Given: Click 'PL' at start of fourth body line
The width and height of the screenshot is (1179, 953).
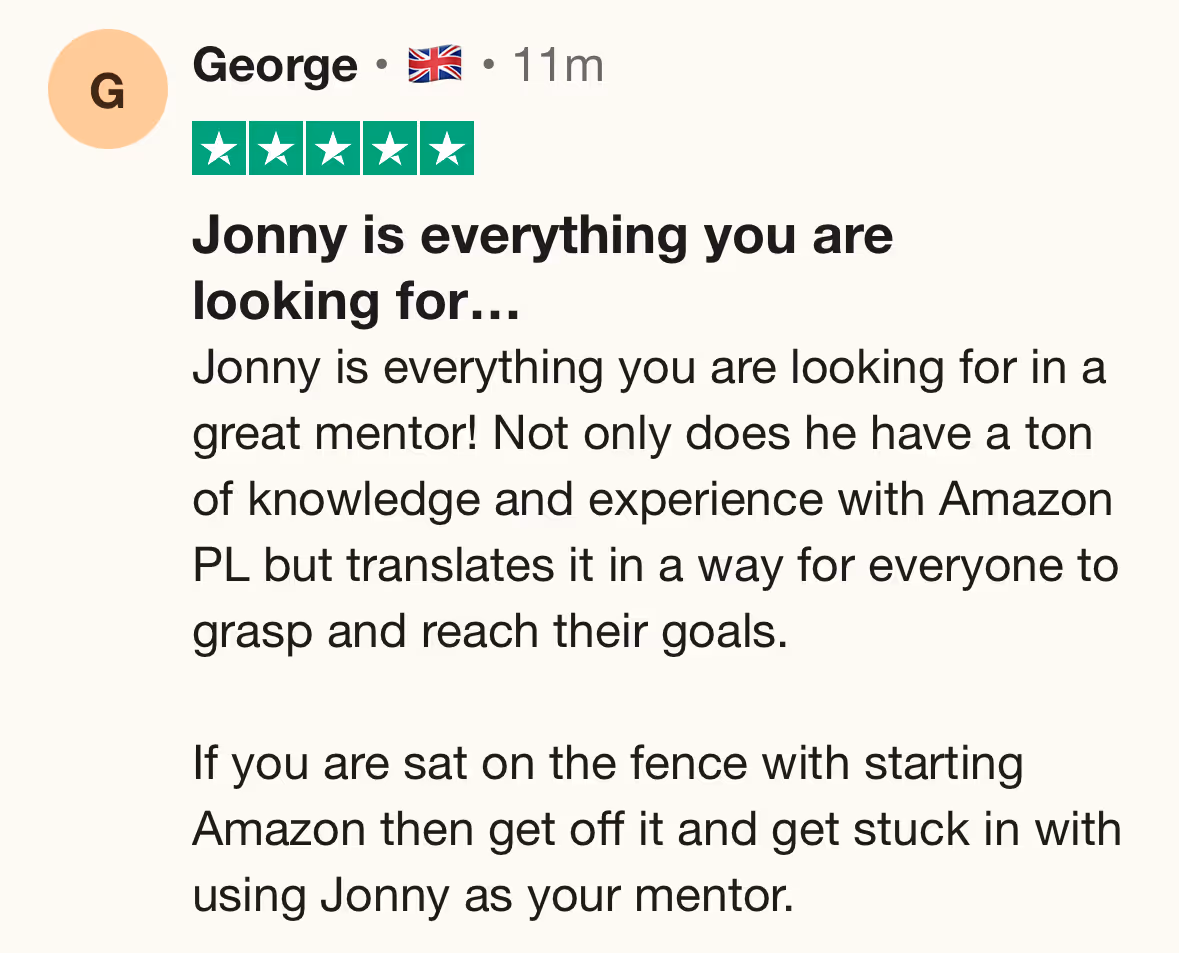Looking at the screenshot, I should [x=221, y=566].
